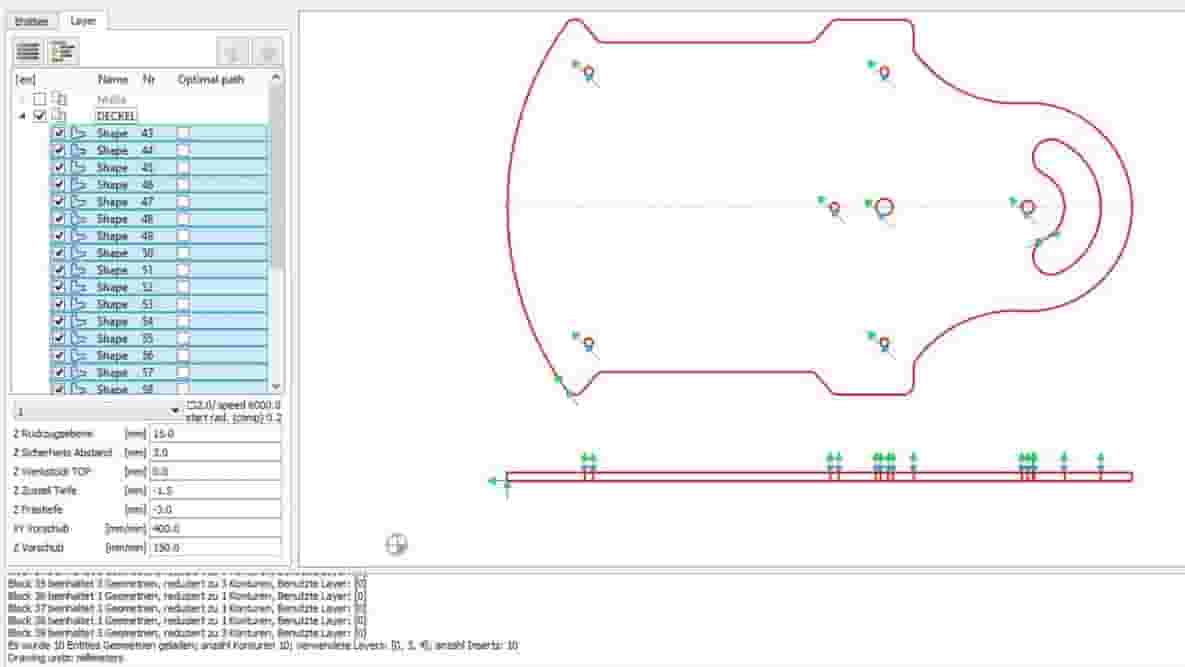Click the shape icon in row Shape 43
This screenshot has width=1185, height=667.
[x=79, y=133]
